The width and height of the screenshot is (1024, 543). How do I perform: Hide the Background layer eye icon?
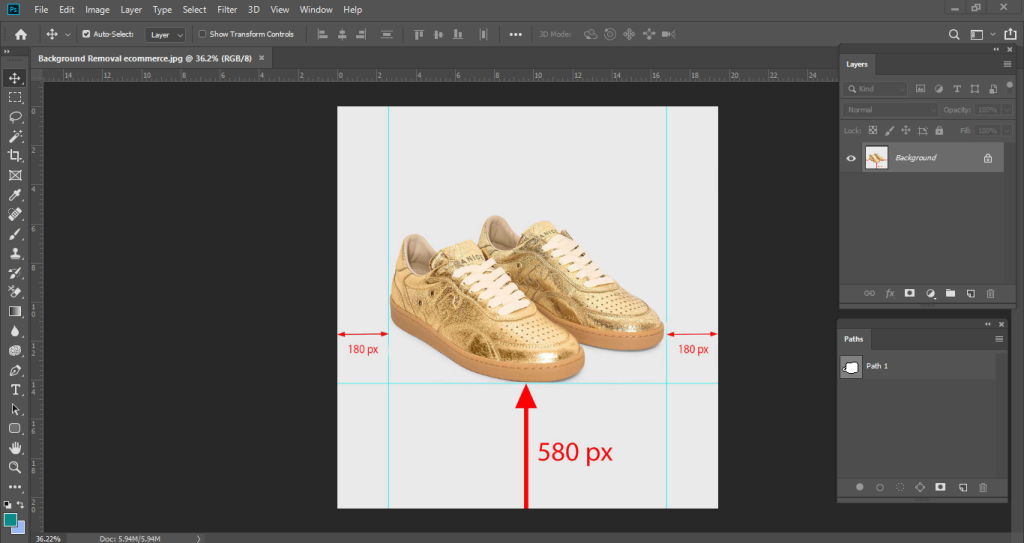pyautogui.click(x=851, y=158)
